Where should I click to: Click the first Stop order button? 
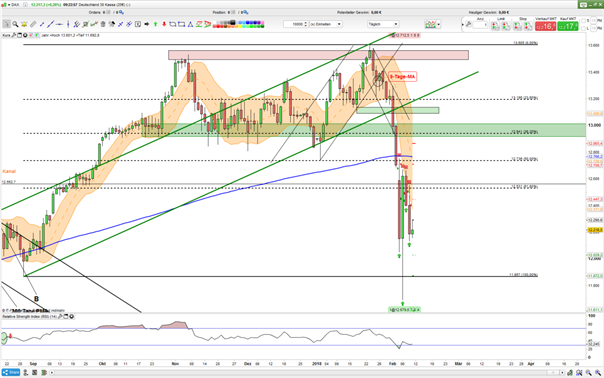[x=518, y=26]
